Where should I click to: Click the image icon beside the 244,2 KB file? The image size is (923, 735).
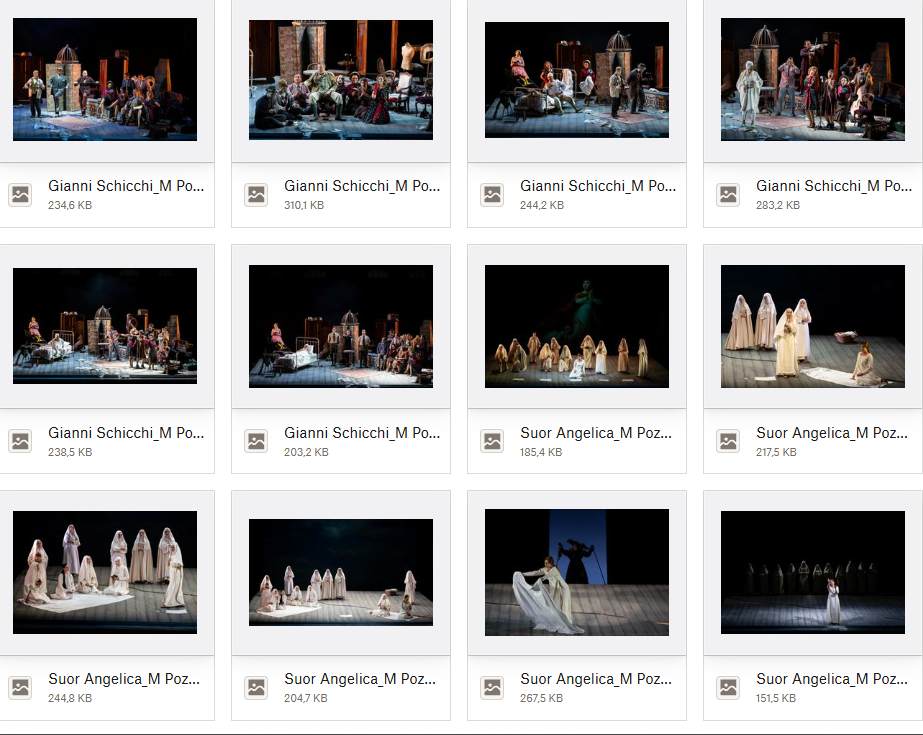[x=492, y=194]
